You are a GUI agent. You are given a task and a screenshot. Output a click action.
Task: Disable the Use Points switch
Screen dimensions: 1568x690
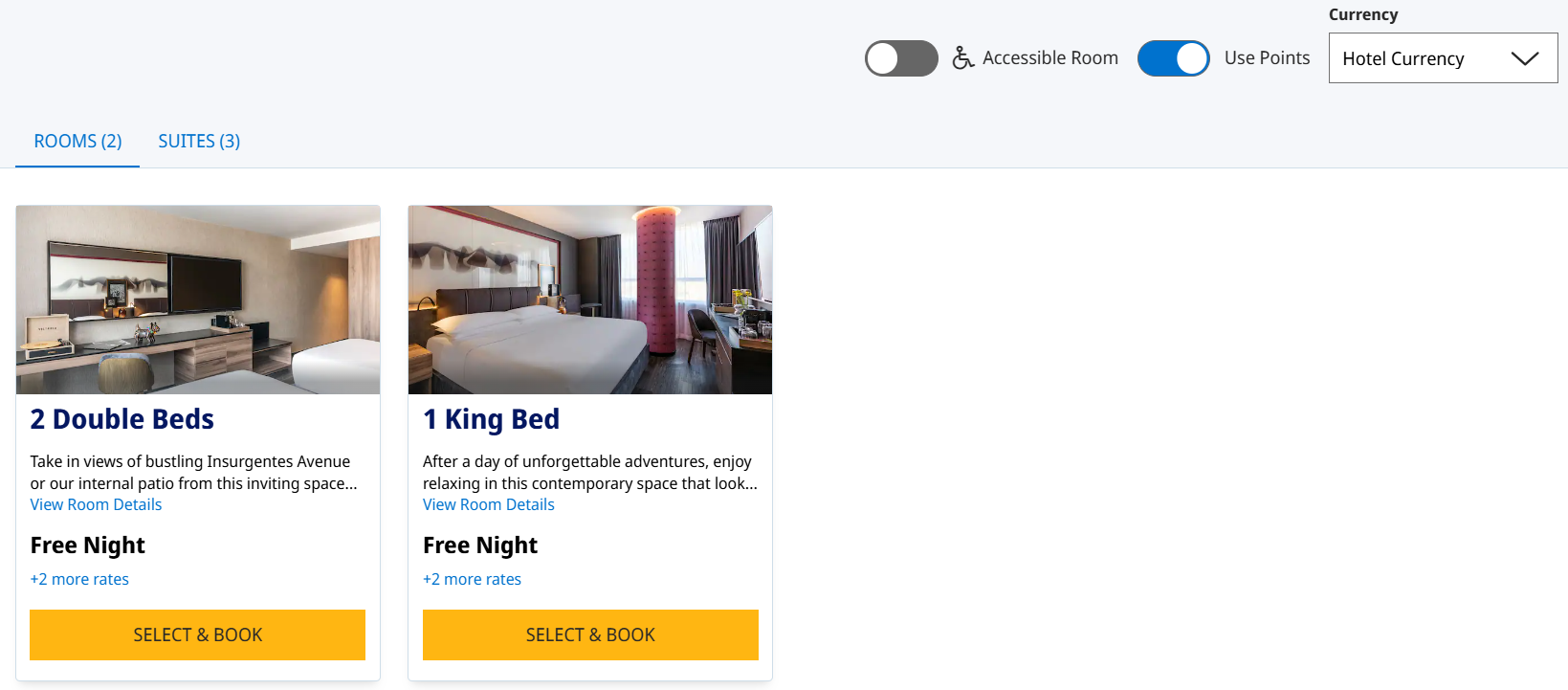pos(1173,57)
